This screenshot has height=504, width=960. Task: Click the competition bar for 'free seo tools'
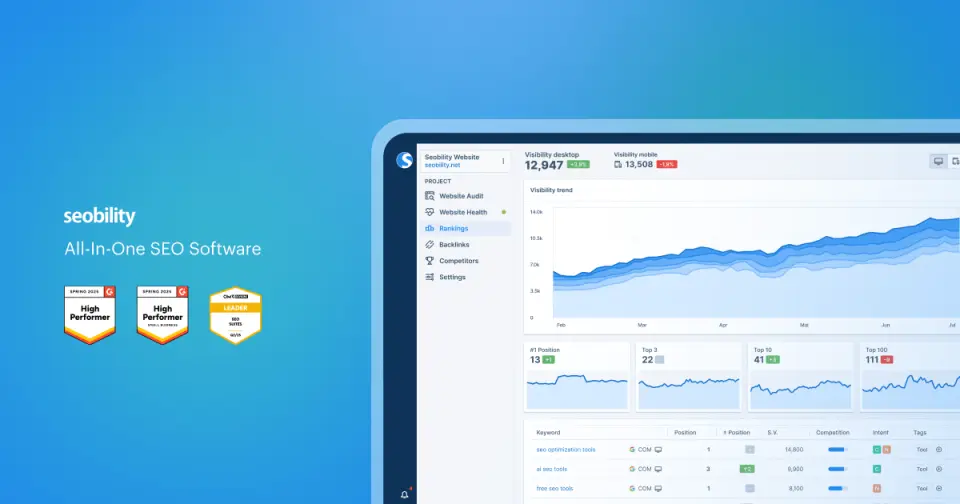click(x=838, y=489)
